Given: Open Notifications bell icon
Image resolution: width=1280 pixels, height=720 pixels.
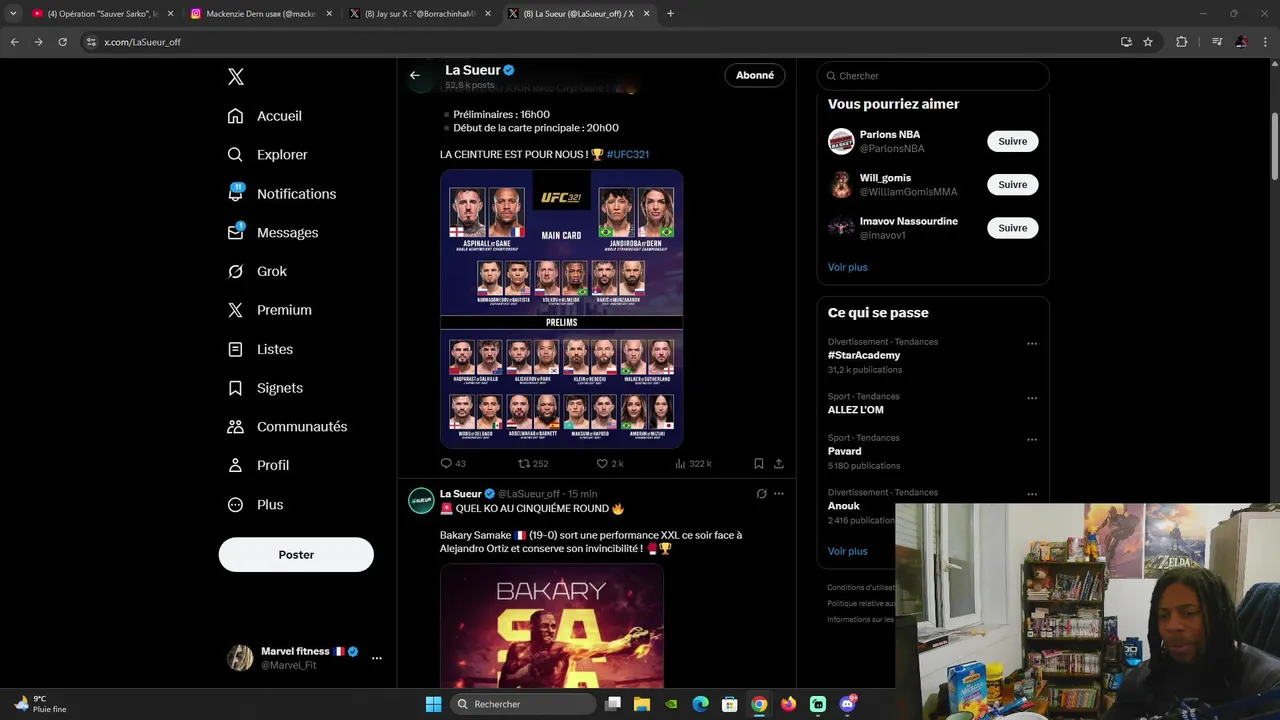Looking at the screenshot, I should (x=235, y=193).
